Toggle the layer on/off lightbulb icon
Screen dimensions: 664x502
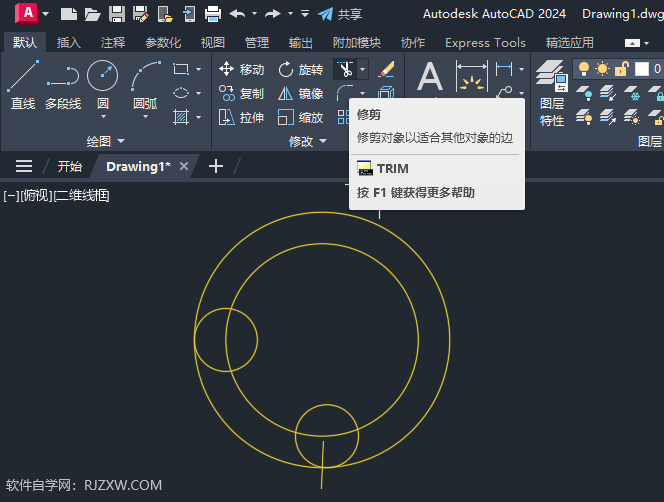click(584, 69)
